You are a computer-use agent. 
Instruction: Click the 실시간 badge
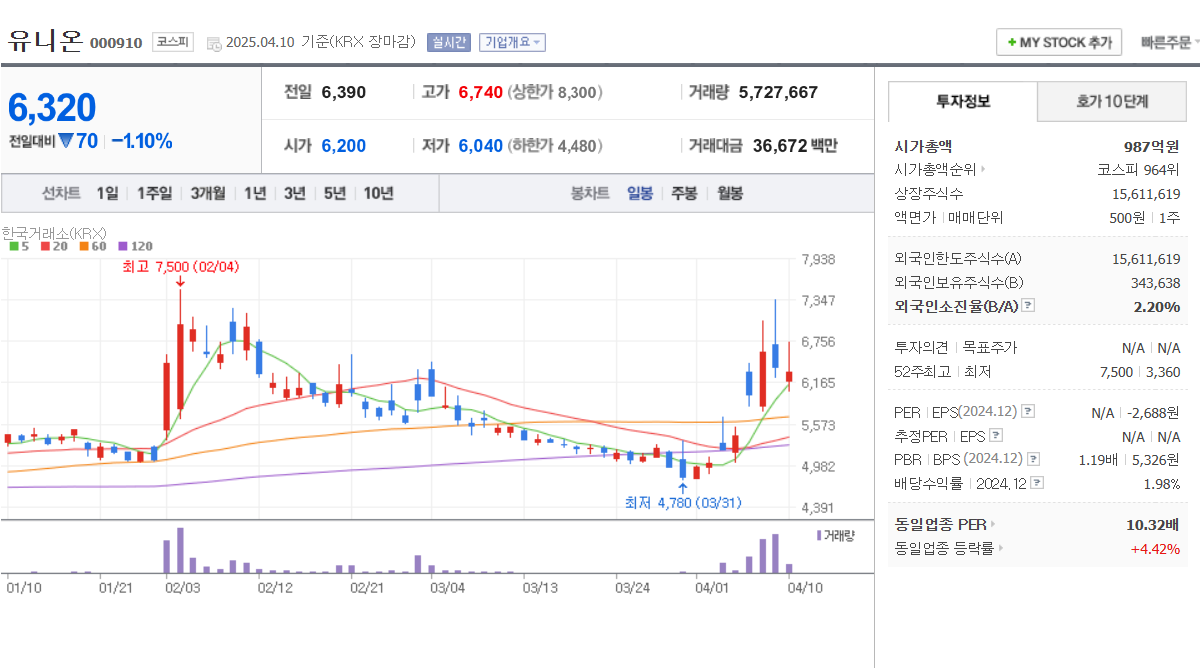point(448,42)
